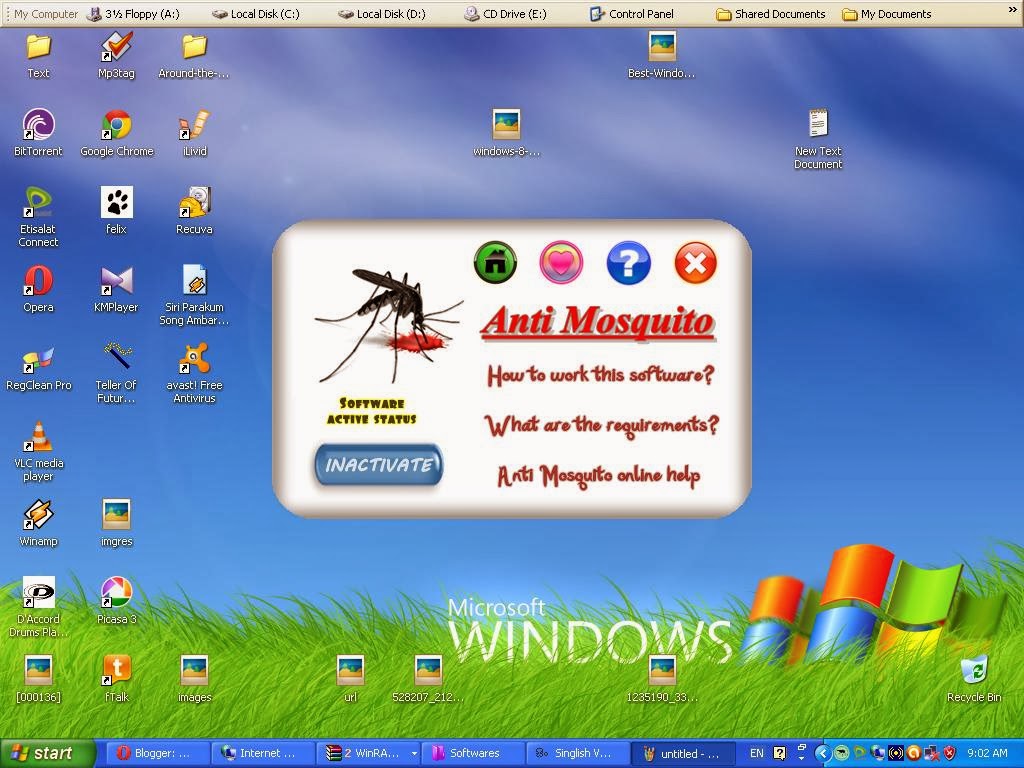This screenshot has width=1024, height=768.
Task: Open 'What are the requirements?' link
Action: pos(601,426)
